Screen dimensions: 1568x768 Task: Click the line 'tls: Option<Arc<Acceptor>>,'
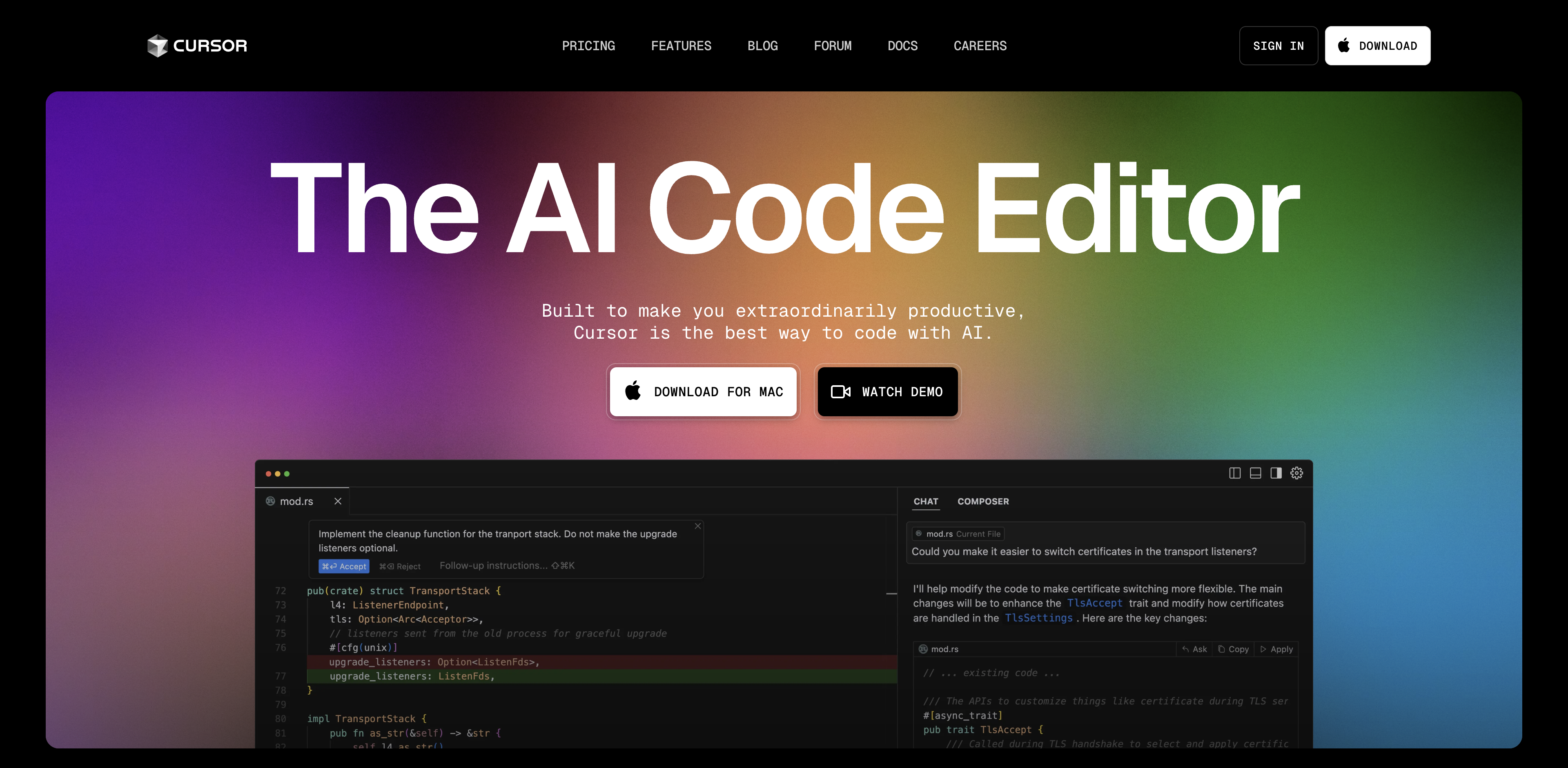coord(406,619)
